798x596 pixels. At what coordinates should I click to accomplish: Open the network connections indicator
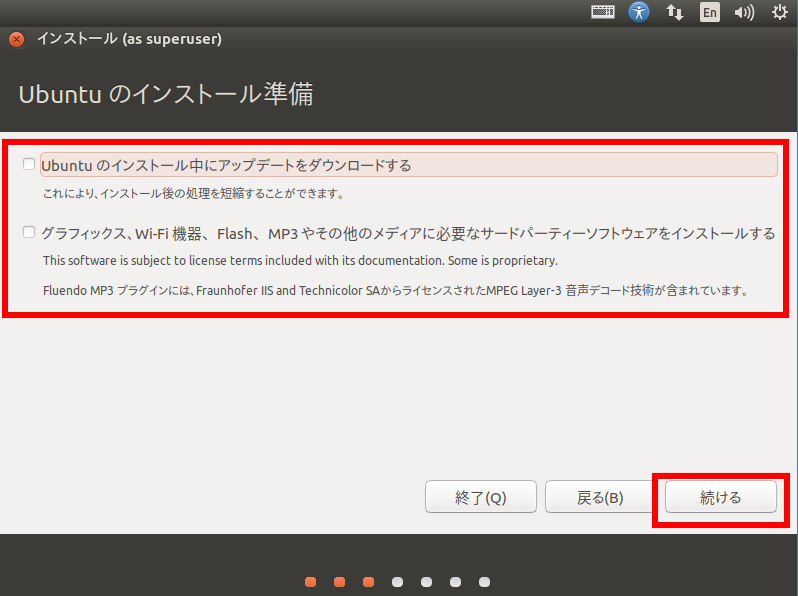pyautogui.click(x=675, y=12)
